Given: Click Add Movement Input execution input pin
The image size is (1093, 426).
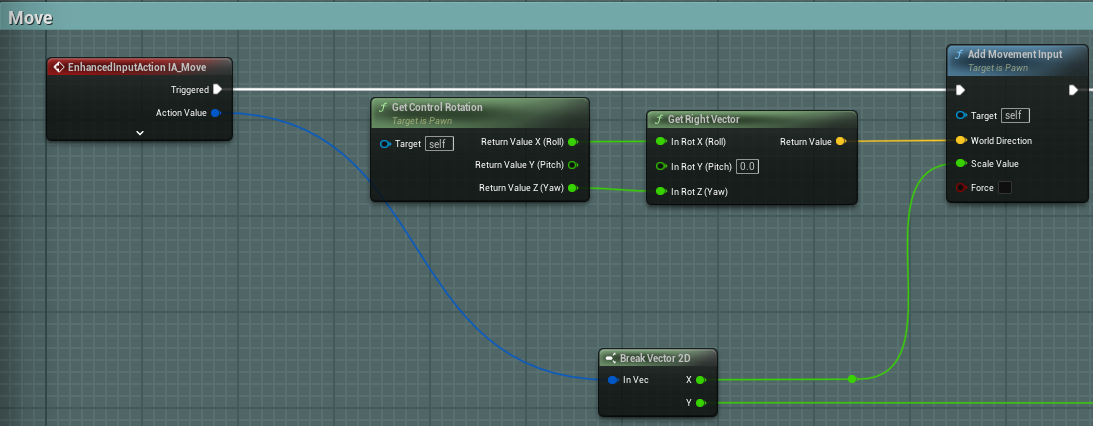Looking at the screenshot, I should coord(961,90).
